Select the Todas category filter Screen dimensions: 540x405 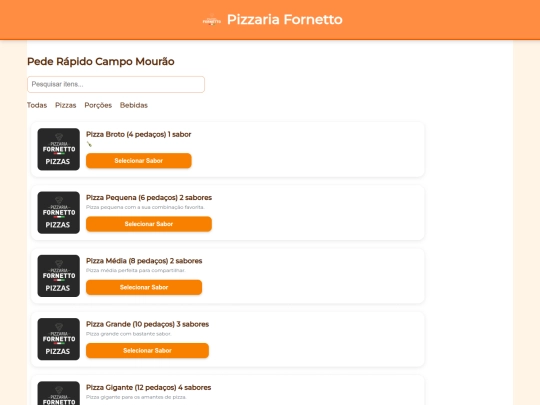(37, 105)
